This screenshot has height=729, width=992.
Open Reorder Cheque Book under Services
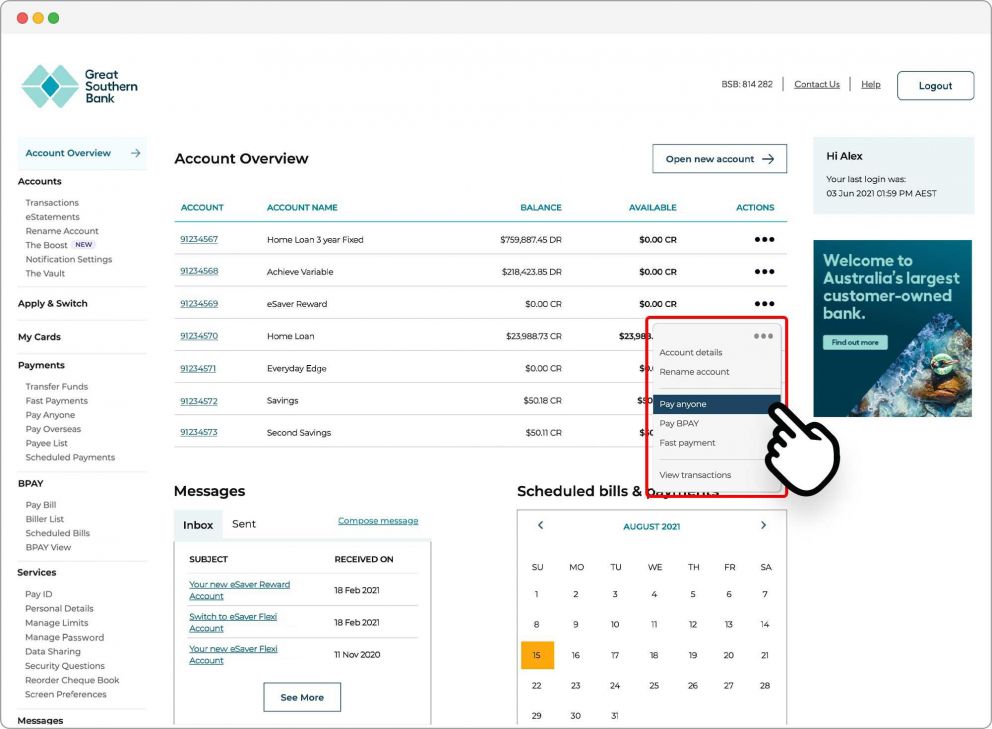point(72,680)
